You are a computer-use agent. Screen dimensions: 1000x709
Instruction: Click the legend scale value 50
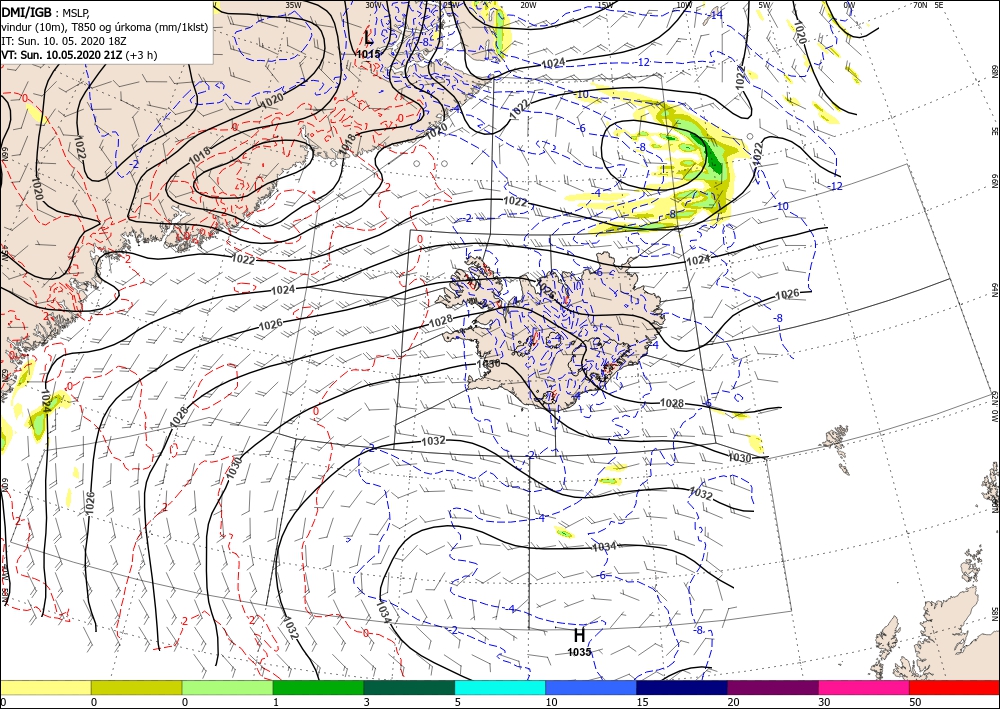click(915, 702)
